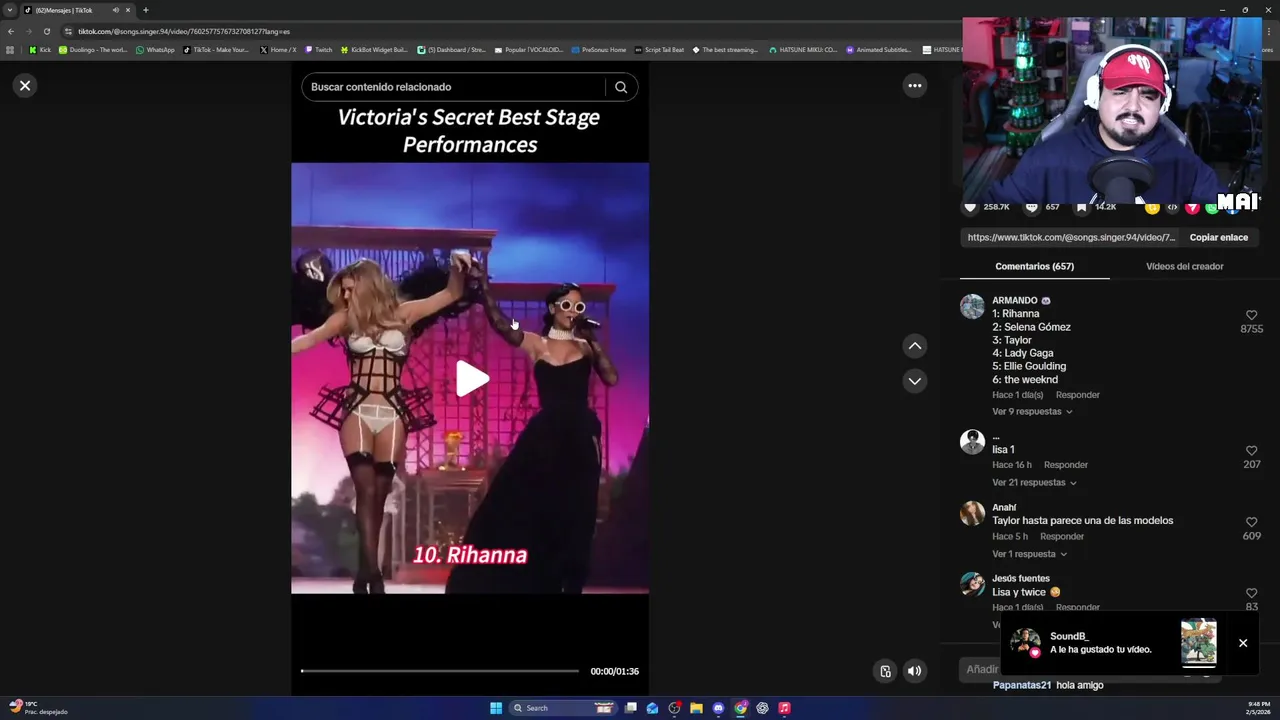Click 'Responder' under ARMANDO's comment
1280x720 pixels.
pos(1077,395)
